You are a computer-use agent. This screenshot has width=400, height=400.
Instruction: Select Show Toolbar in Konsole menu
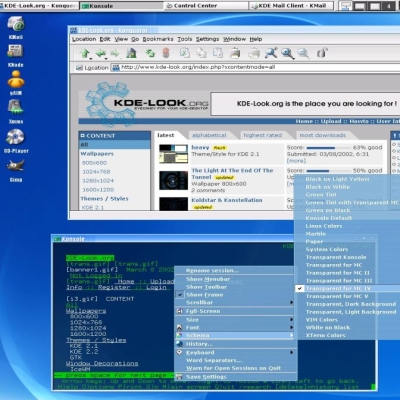[206, 287]
